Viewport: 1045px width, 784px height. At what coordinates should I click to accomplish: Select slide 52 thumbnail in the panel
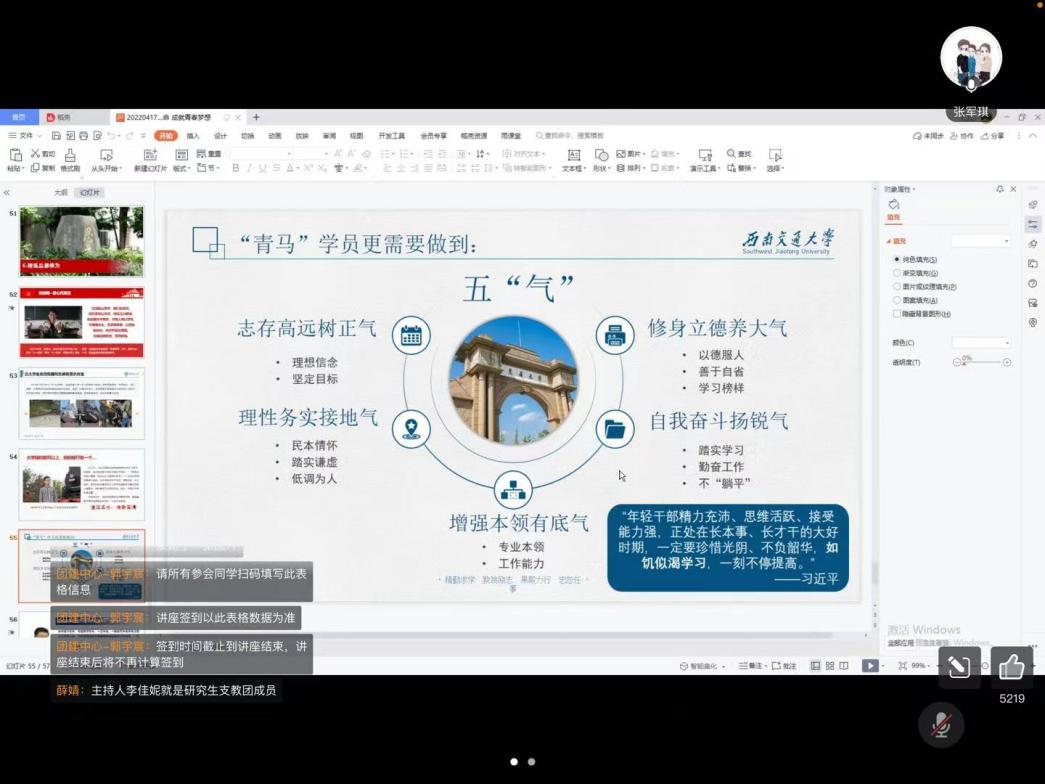pos(82,323)
